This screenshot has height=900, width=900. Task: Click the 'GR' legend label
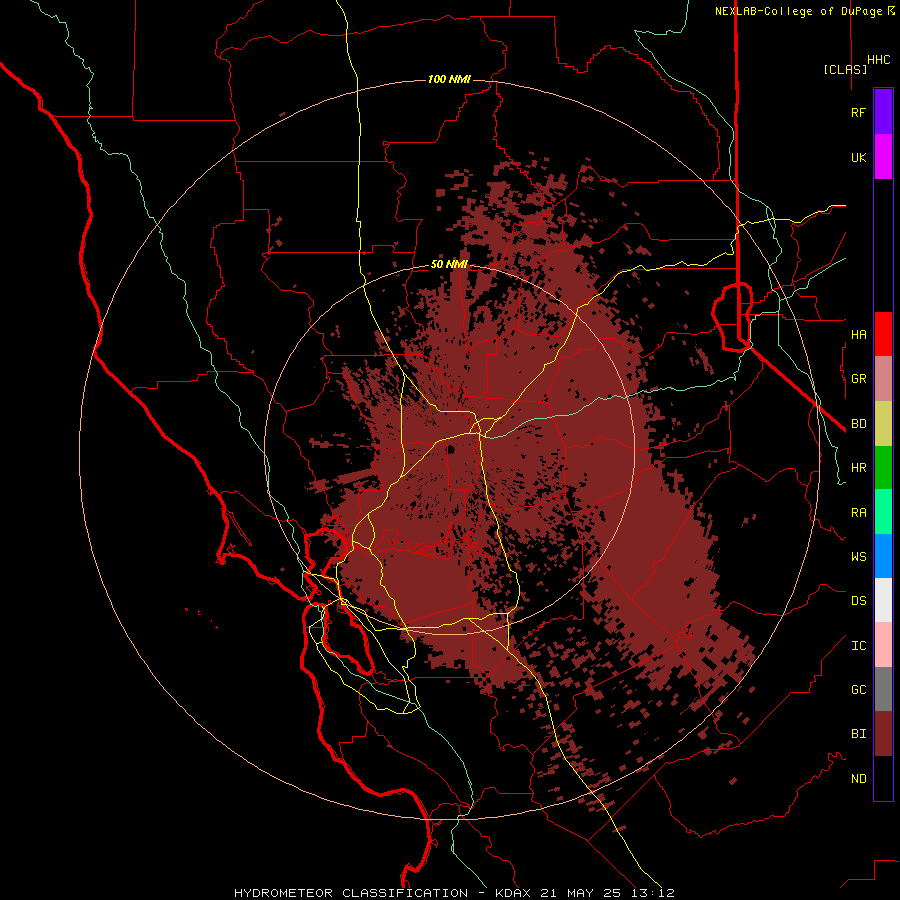[x=859, y=379]
